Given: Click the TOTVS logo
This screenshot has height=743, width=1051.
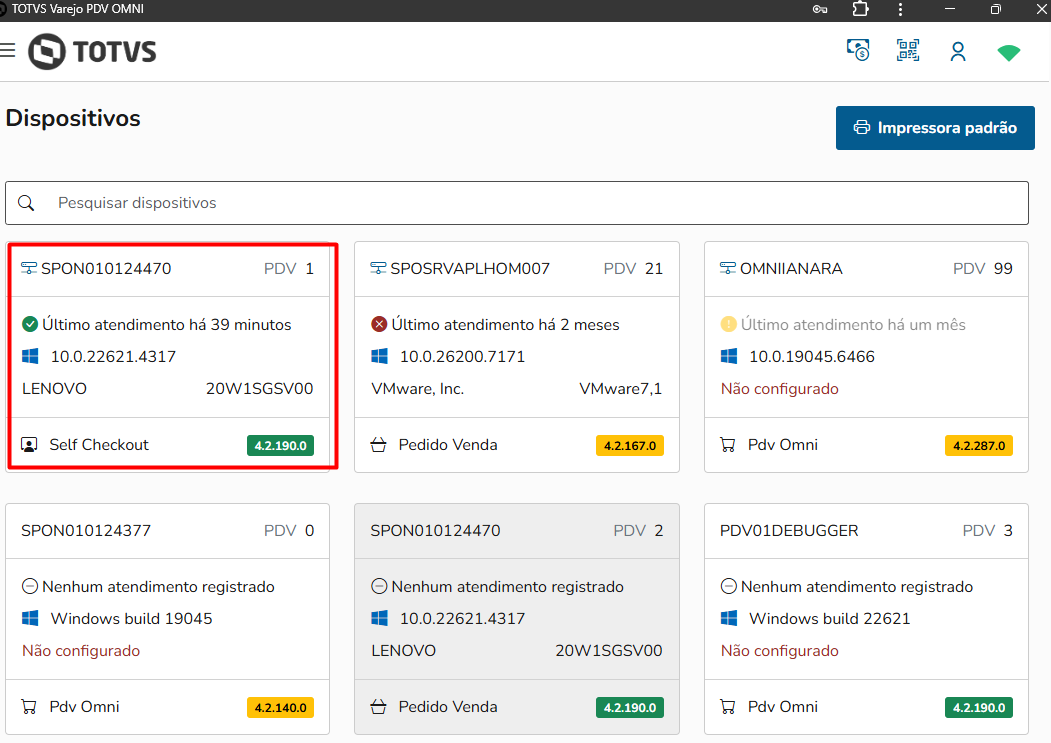Looking at the screenshot, I should 92,52.
